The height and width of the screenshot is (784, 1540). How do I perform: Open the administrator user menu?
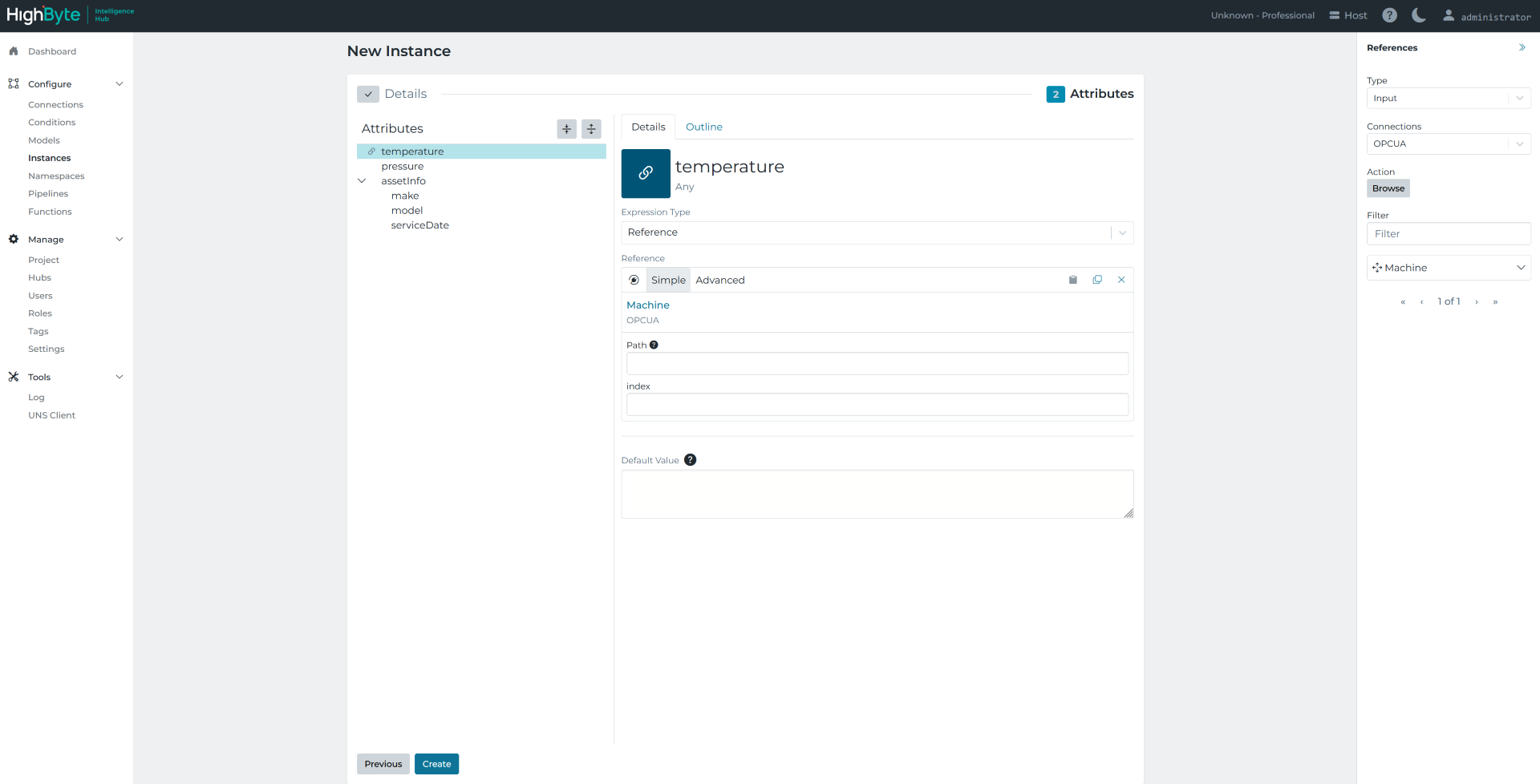coord(1487,16)
